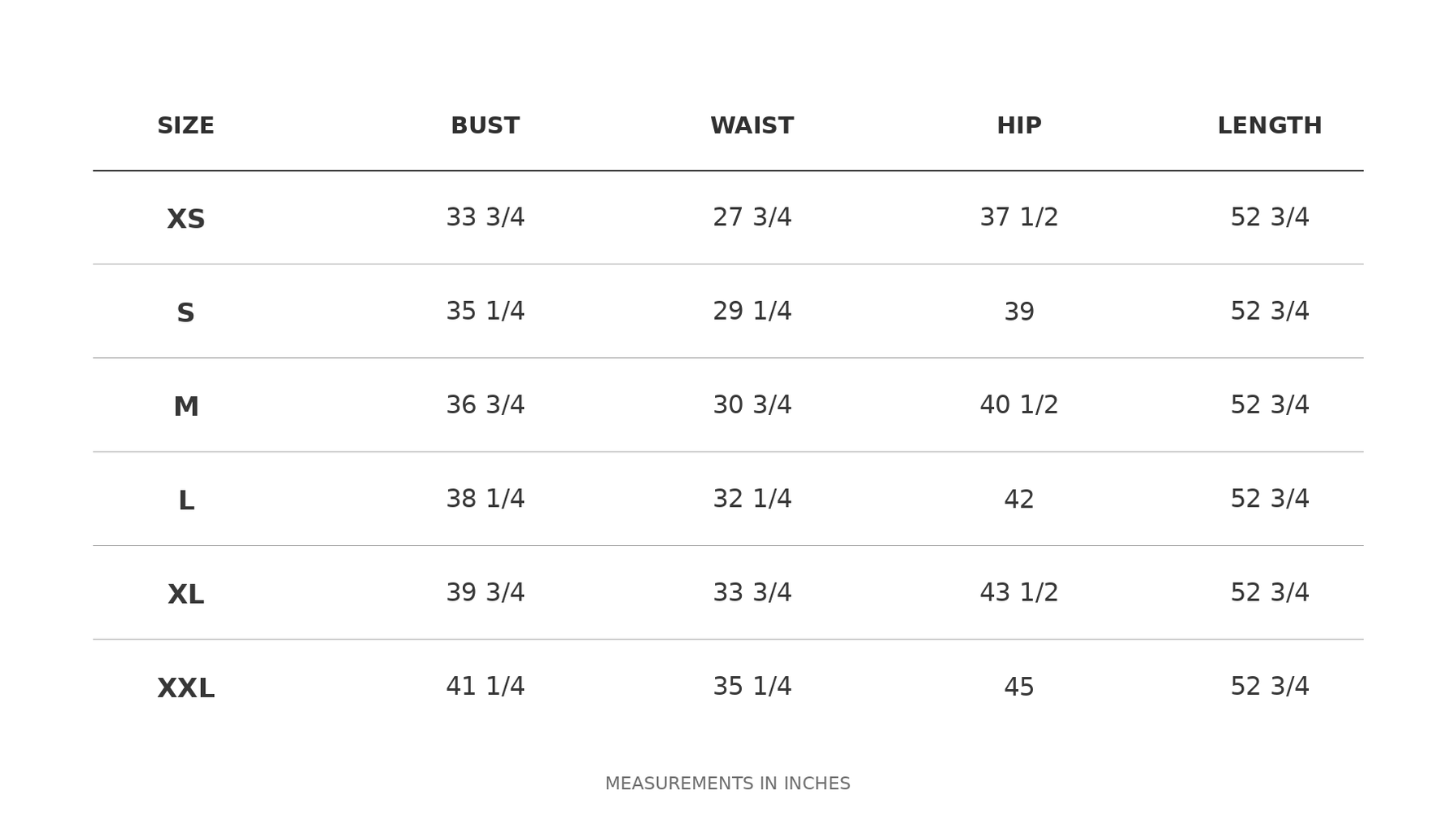Click the Measurements in Inches caption
This screenshot has width=1456, height=825.
727,784
